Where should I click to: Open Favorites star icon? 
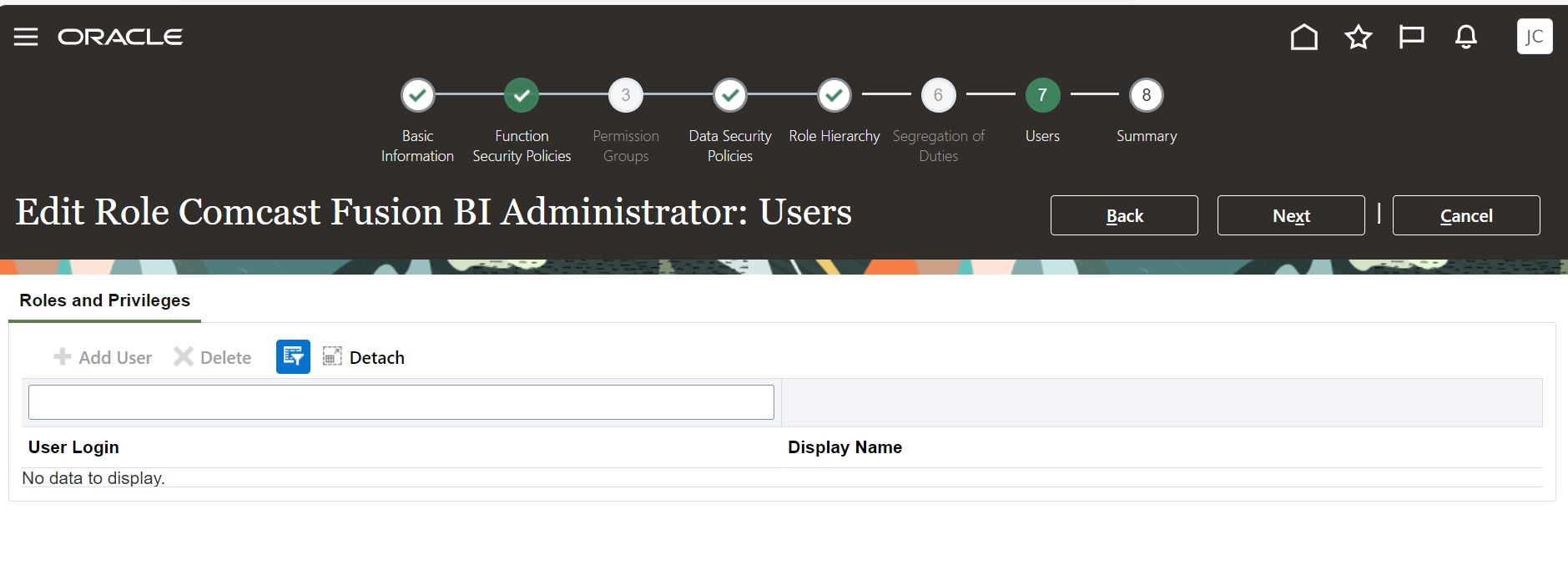1358,37
